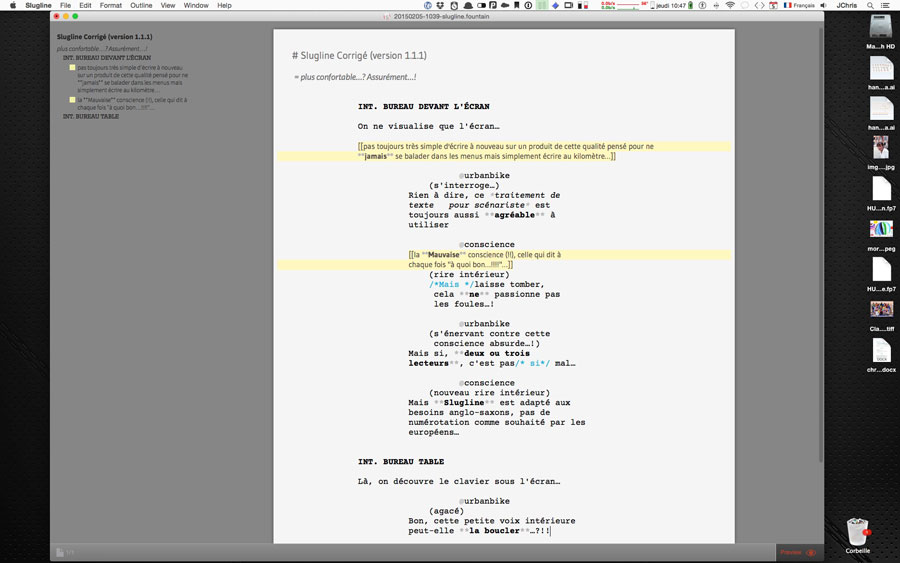Click the '= plus confortable' synopsis line in editor
Screen dimensions: 900x563
click(x=355, y=77)
